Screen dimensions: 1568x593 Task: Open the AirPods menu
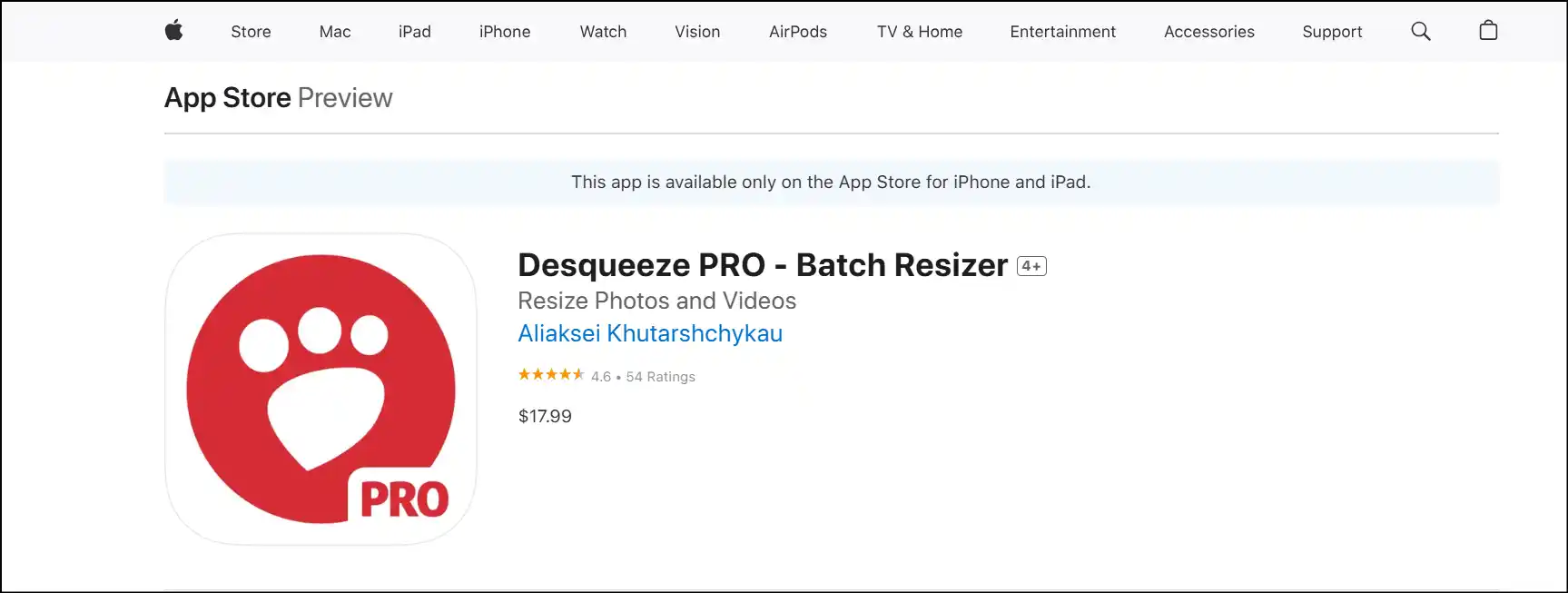click(x=798, y=32)
